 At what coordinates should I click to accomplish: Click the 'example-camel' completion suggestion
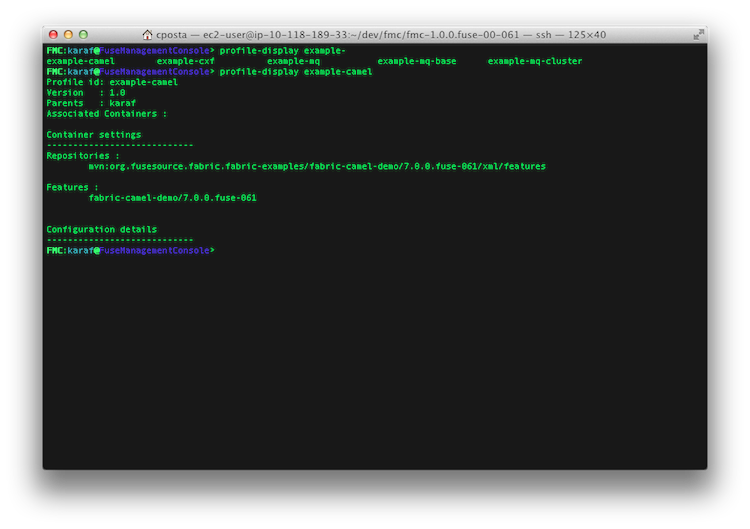(80, 61)
